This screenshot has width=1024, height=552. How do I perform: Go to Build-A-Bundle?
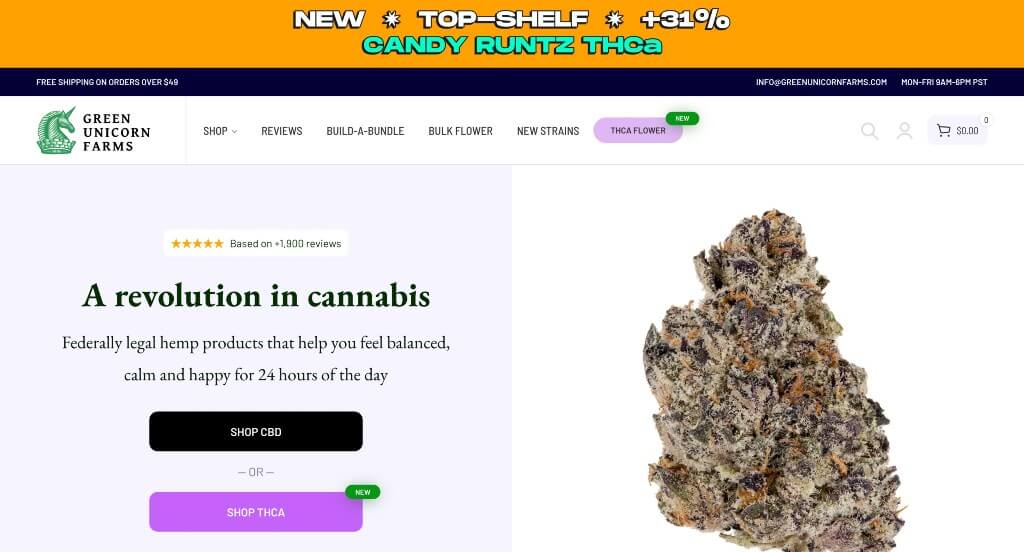(365, 131)
